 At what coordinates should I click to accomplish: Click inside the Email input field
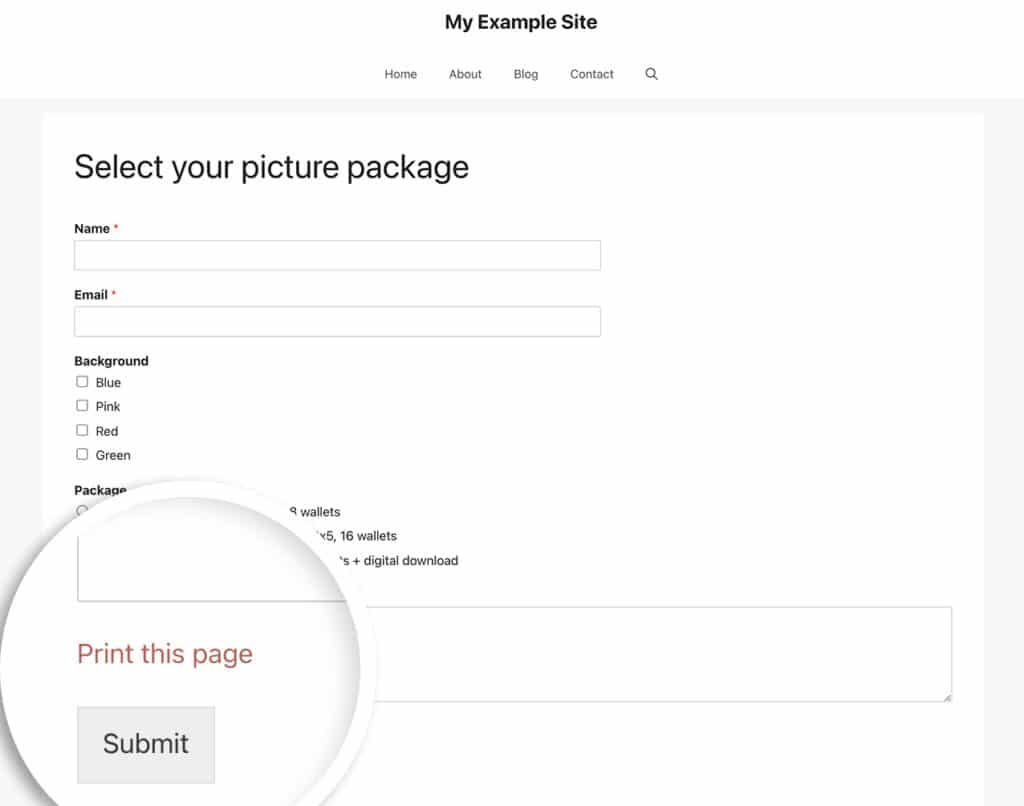[337, 321]
